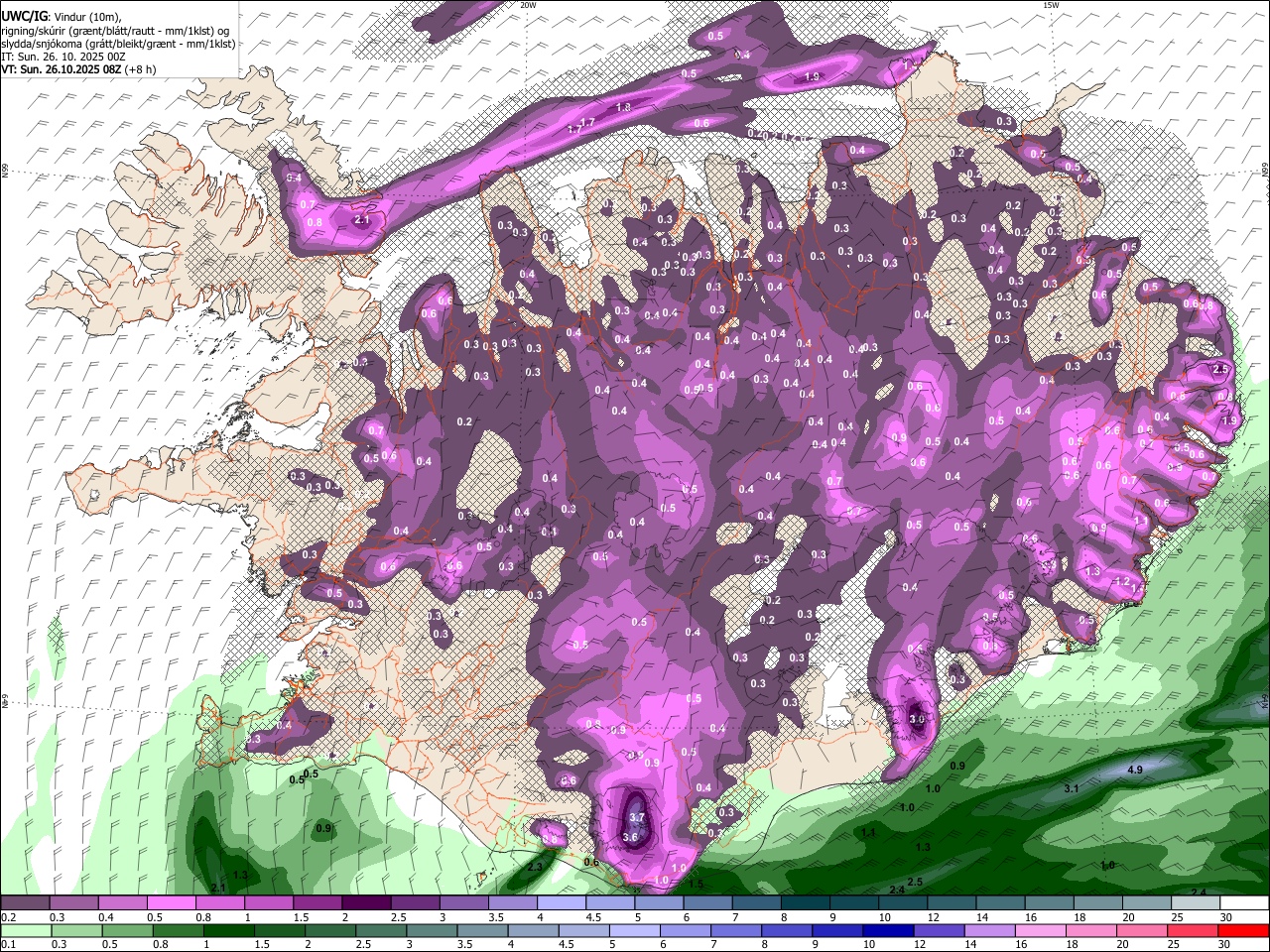The height and width of the screenshot is (952, 1270).
Task: Click the 3.7 snowfall maximum value
Action: tap(638, 818)
